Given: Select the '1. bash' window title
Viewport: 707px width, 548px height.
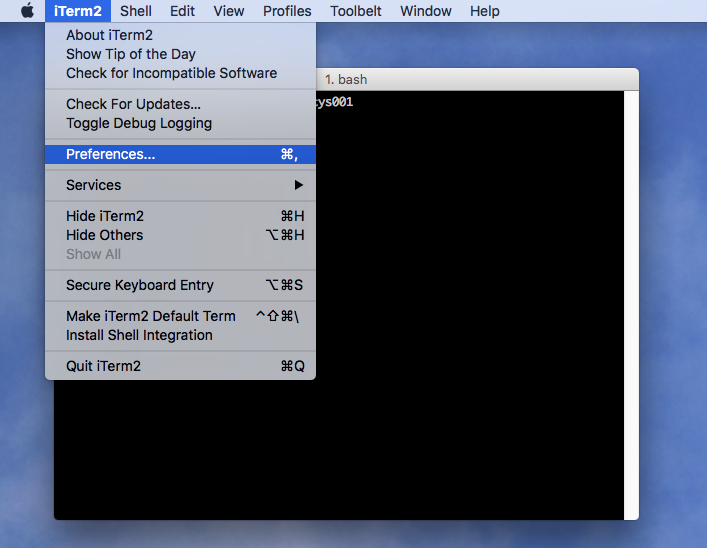Looking at the screenshot, I should pos(346,79).
